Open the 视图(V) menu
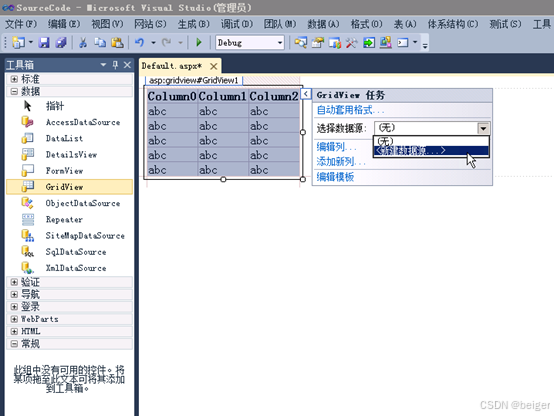The width and height of the screenshot is (554, 416). [x=107, y=24]
